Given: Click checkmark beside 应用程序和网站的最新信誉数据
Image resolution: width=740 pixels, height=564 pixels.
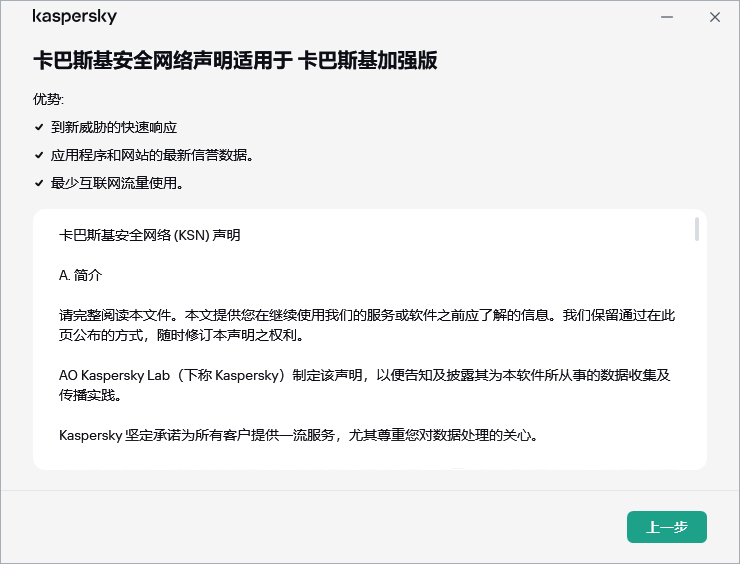Looking at the screenshot, I should click(38, 156).
